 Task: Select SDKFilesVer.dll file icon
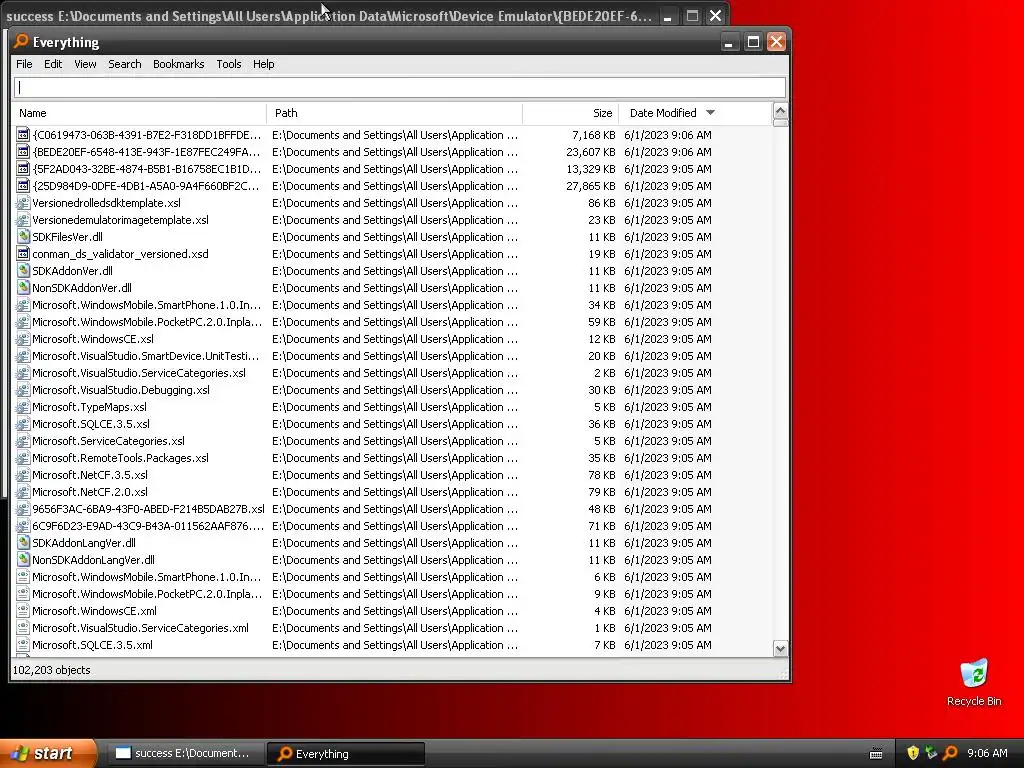click(x=23, y=237)
